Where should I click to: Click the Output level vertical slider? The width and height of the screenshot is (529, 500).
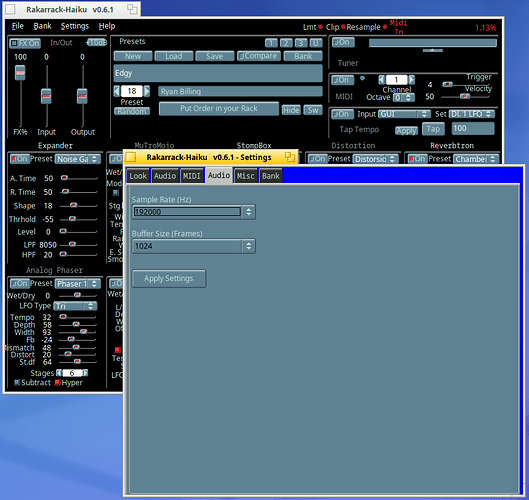82,96
